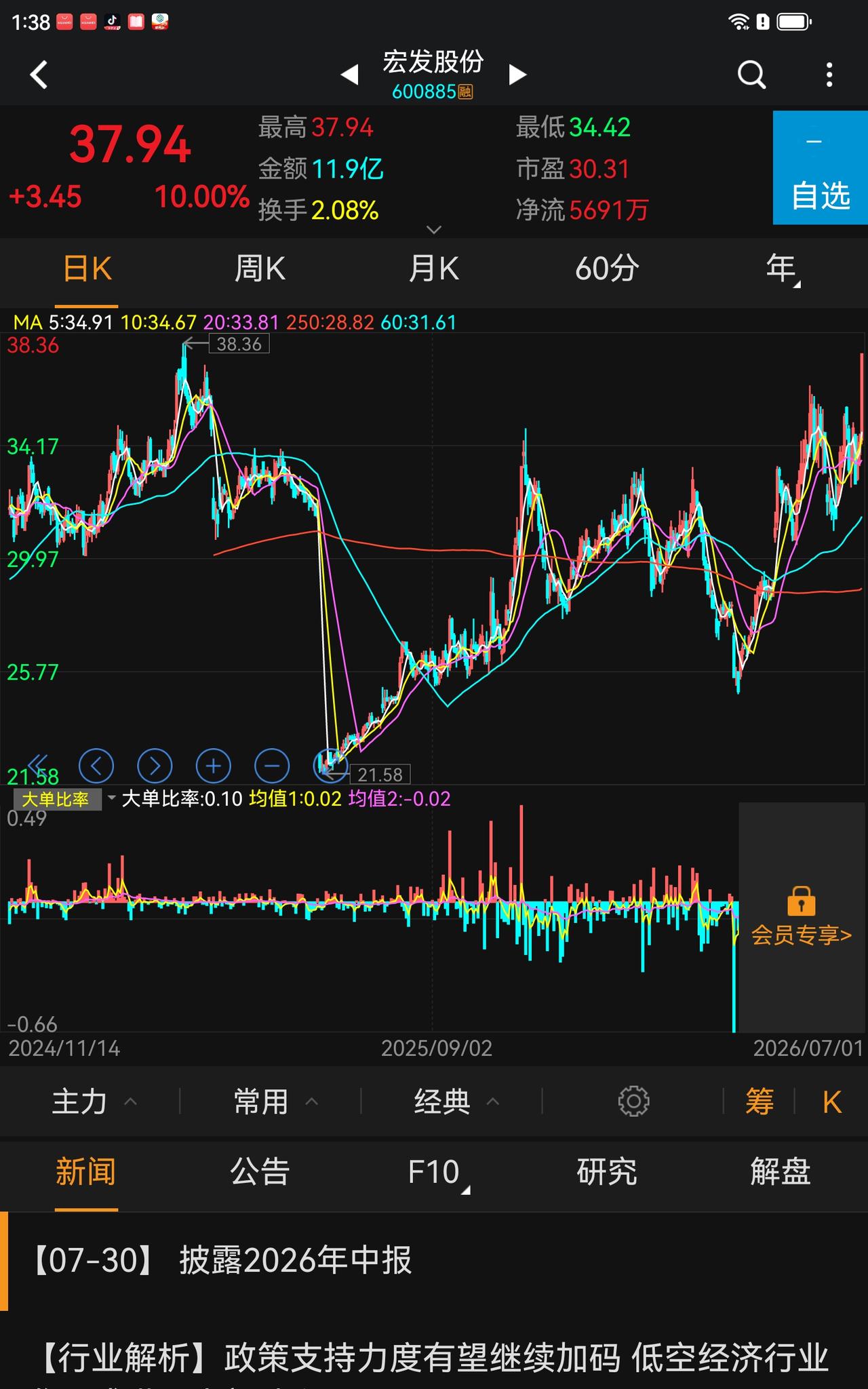Viewport: 868px width, 1389px height.
Task: Expand the 主力 indicator menu
Action: 95,1101
